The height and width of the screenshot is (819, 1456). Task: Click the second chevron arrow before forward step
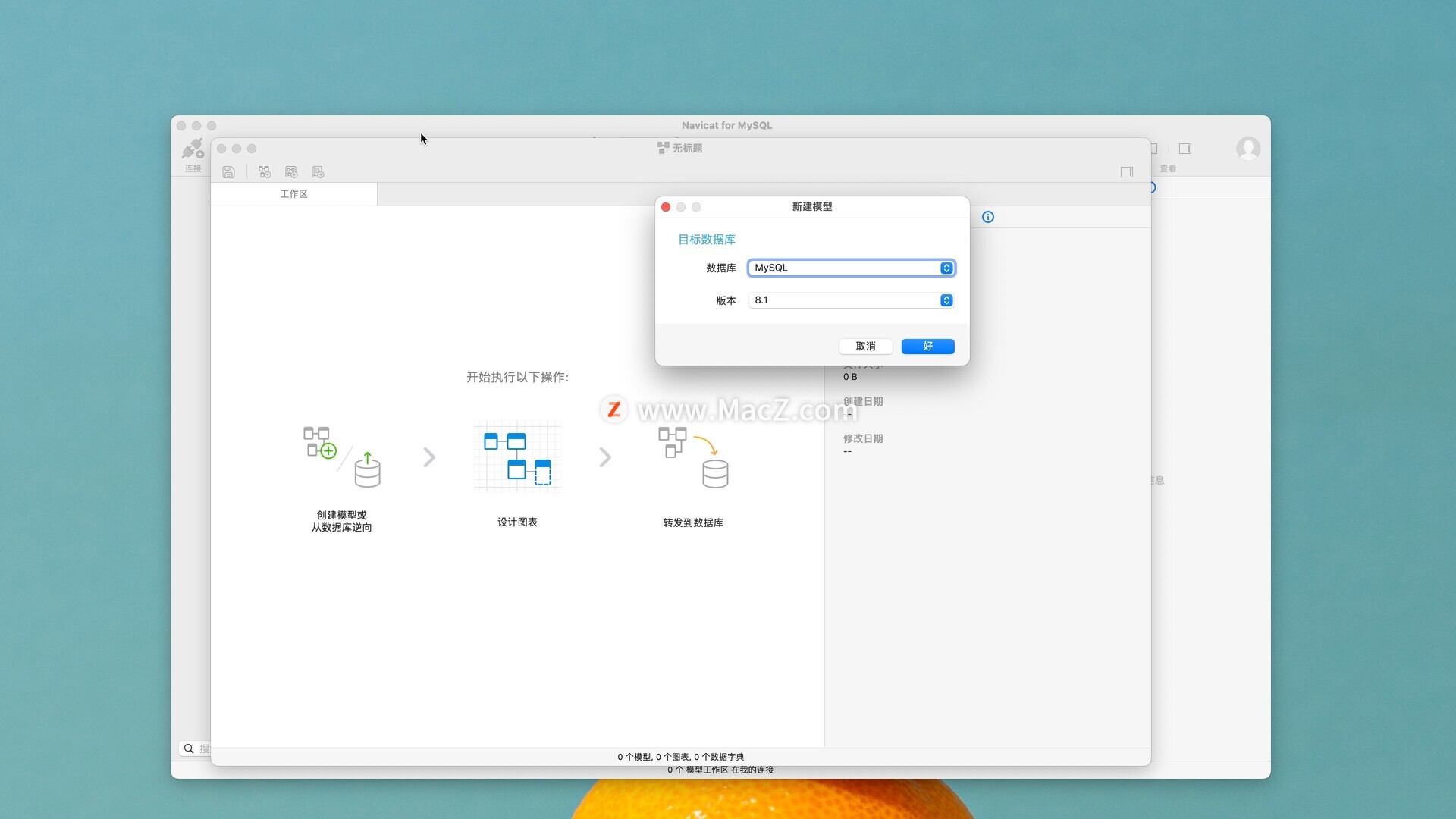click(x=605, y=457)
